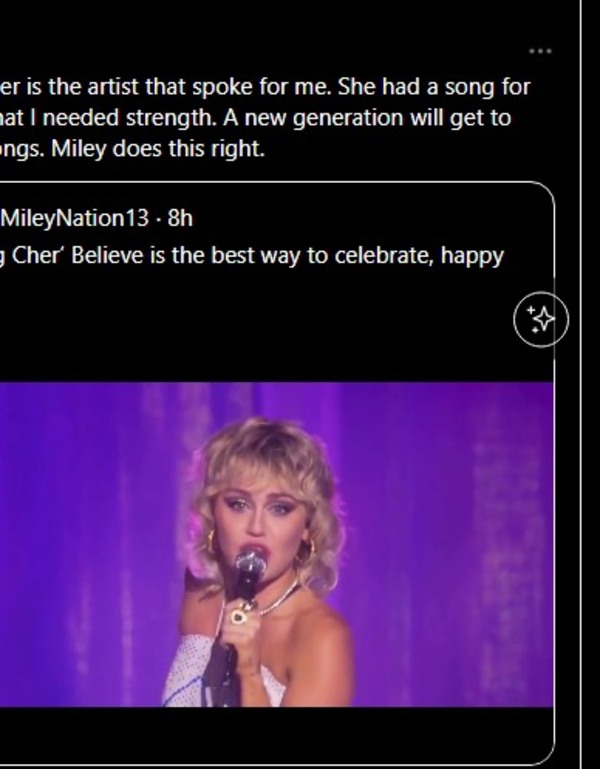This screenshot has width=600, height=769.
Task: Click the word 'happy' in the quoted post
Action: click(x=472, y=257)
